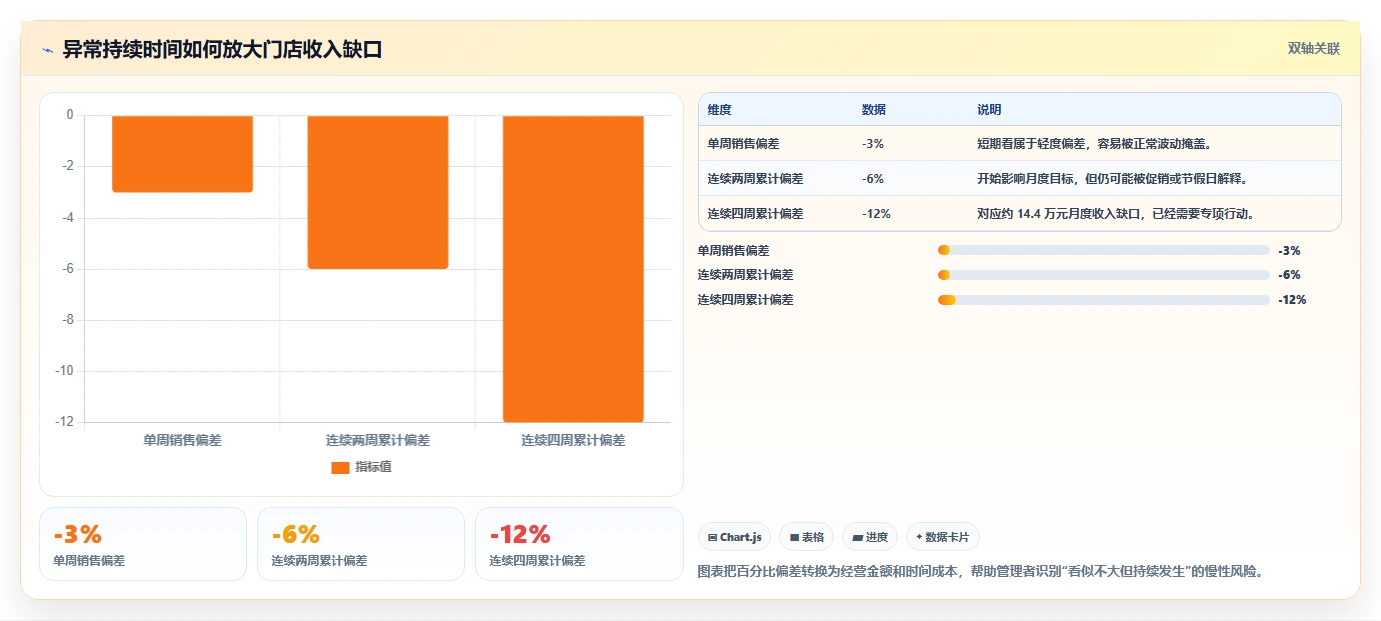Click the 连续两周累计偏差 progress bar
Screen dimensions: 1381x621
1103,275
